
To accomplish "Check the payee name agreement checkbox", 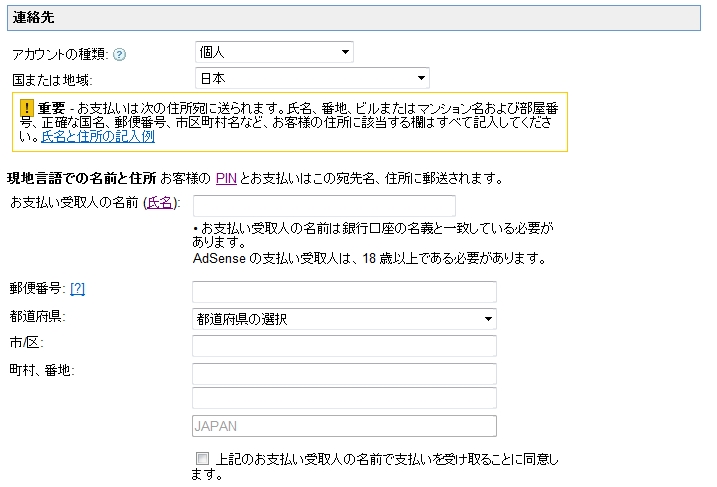I will (x=202, y=458).
